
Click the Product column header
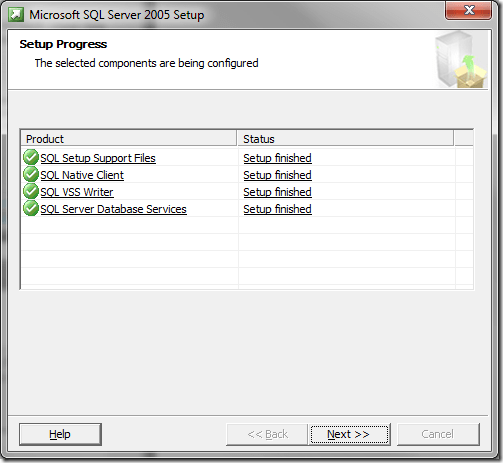coord(129,139)
